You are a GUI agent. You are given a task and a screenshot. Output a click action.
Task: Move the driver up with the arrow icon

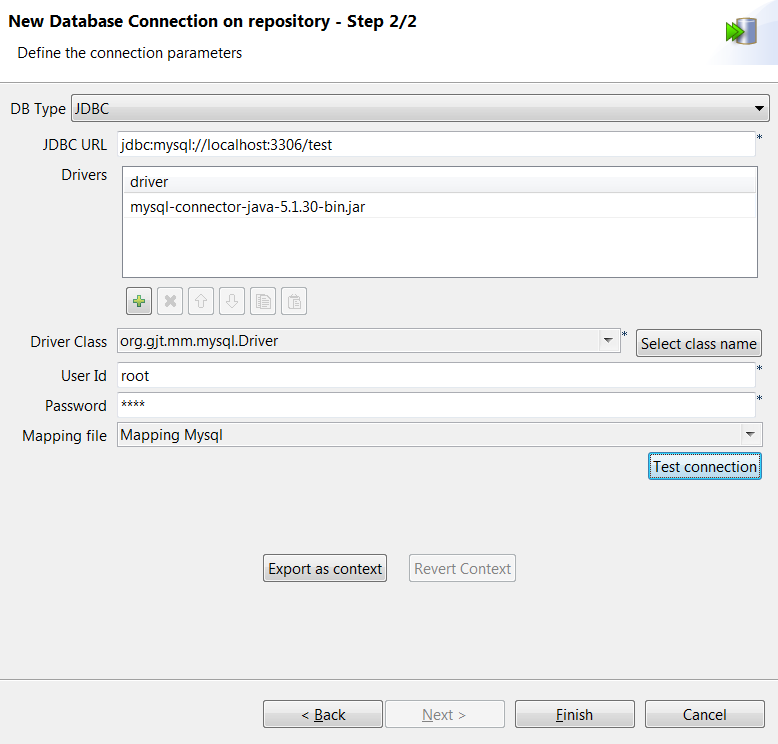pyautogui.click(x=201, y=301)
